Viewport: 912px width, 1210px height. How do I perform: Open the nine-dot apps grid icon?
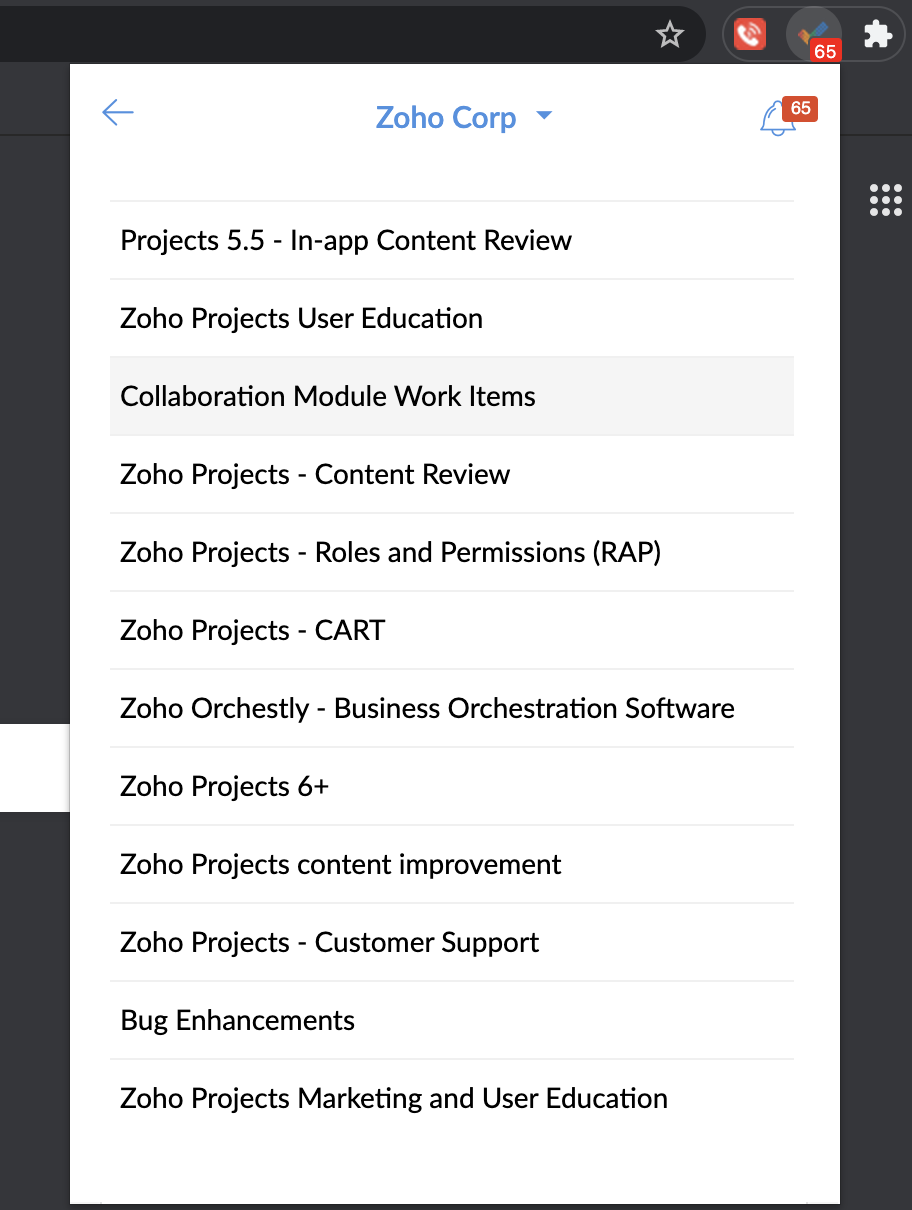click(x=886, y=200)
